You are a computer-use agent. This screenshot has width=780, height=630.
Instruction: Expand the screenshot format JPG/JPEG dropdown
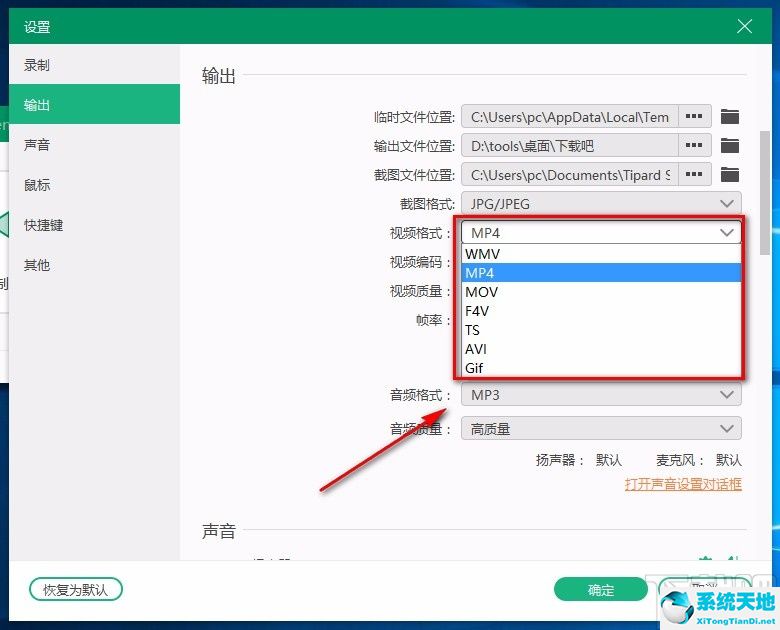(x=601, y=204)
